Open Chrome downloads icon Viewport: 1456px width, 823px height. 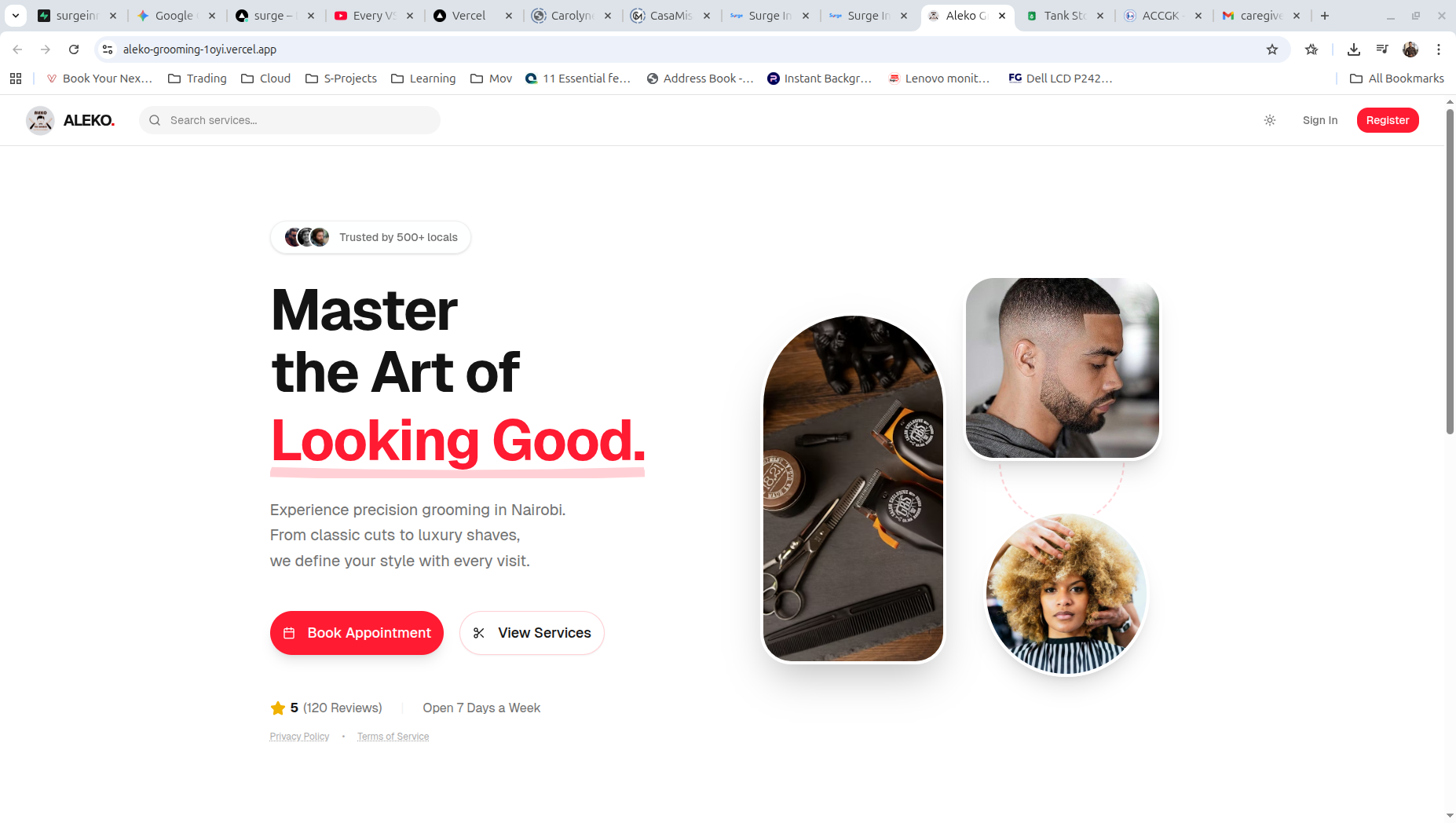point(1354,49)
